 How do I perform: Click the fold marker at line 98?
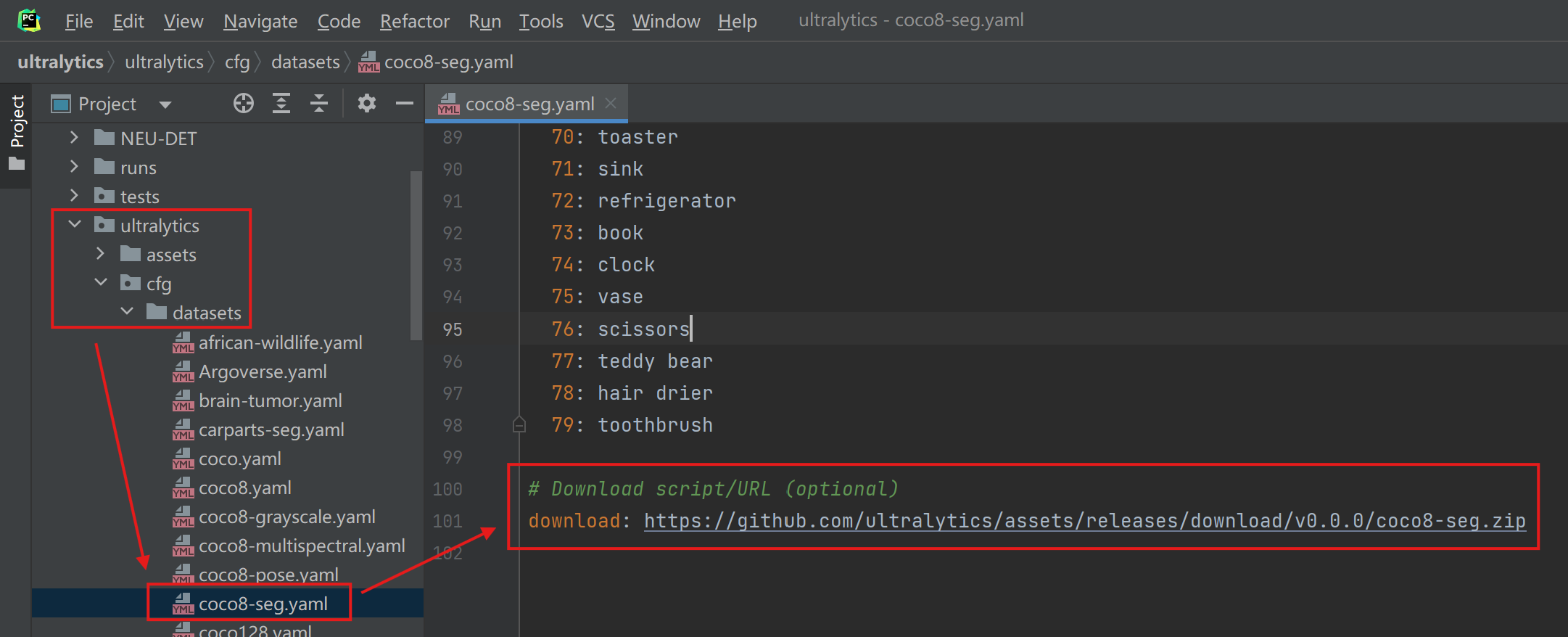[519, 424]
